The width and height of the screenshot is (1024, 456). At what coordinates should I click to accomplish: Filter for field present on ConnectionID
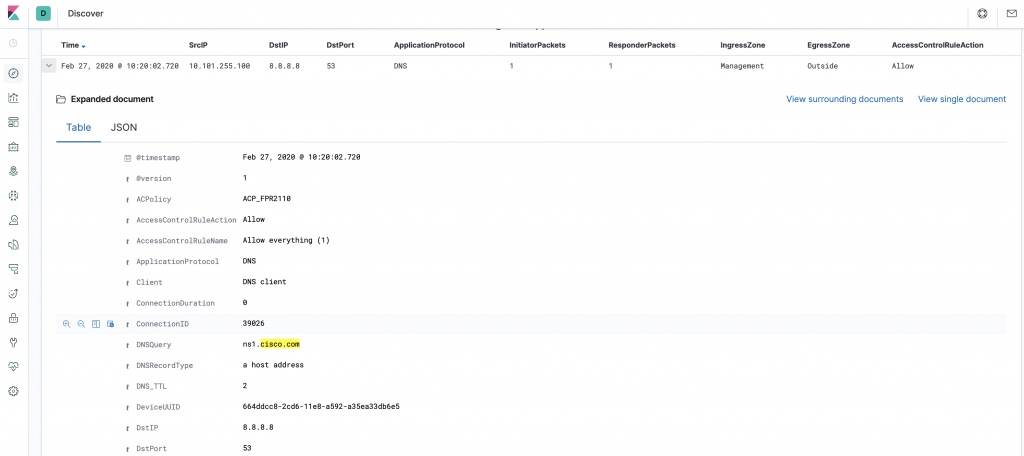click(110, 324)
